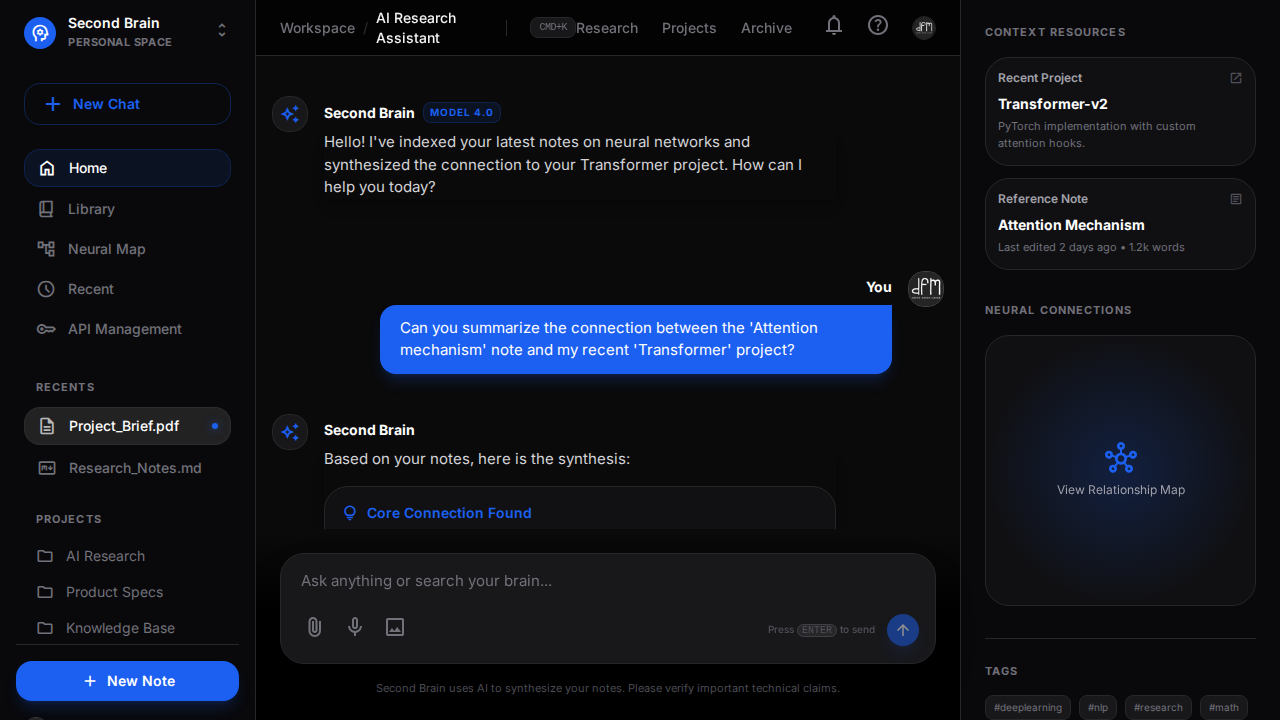Create a New Note

[127, 681]
